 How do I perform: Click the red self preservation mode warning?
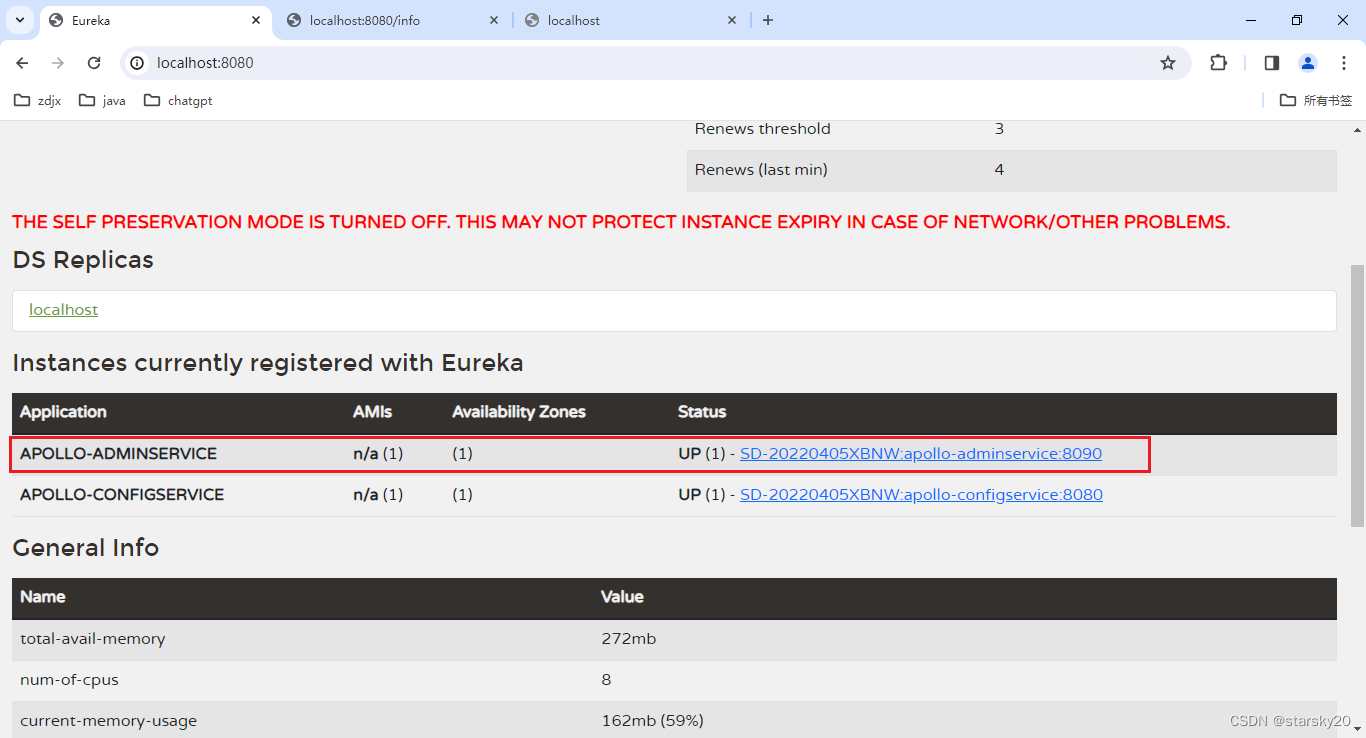click(x=621, y=222)
